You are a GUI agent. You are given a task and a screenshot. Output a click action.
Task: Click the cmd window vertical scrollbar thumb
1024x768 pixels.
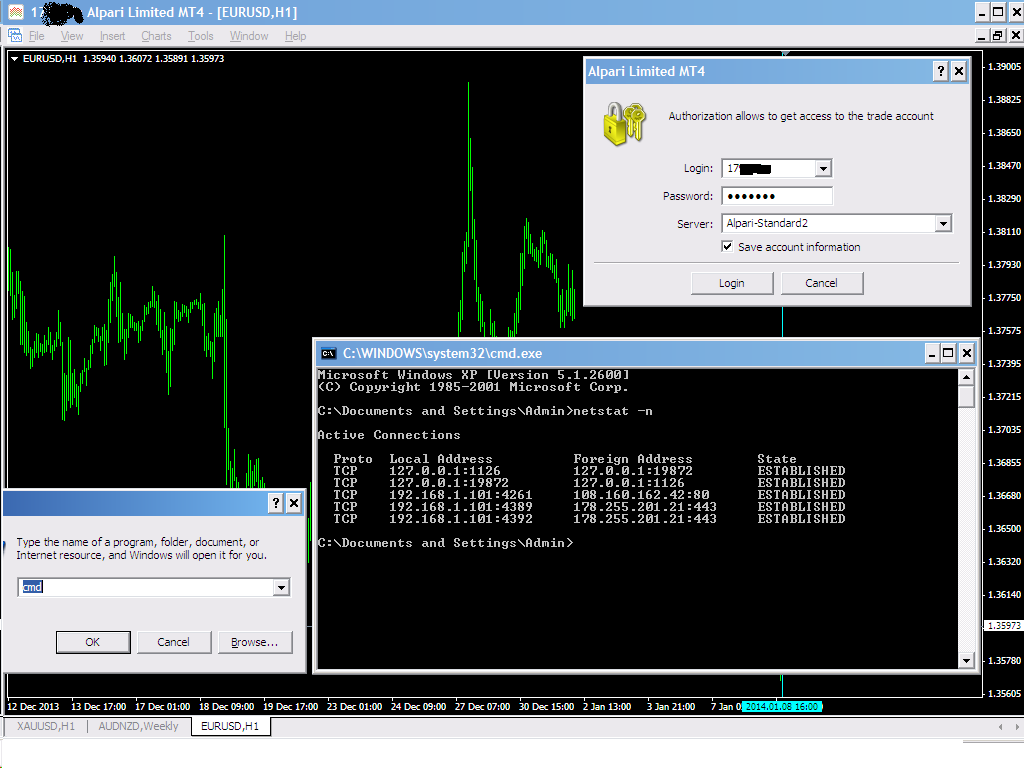click(967, 396)
